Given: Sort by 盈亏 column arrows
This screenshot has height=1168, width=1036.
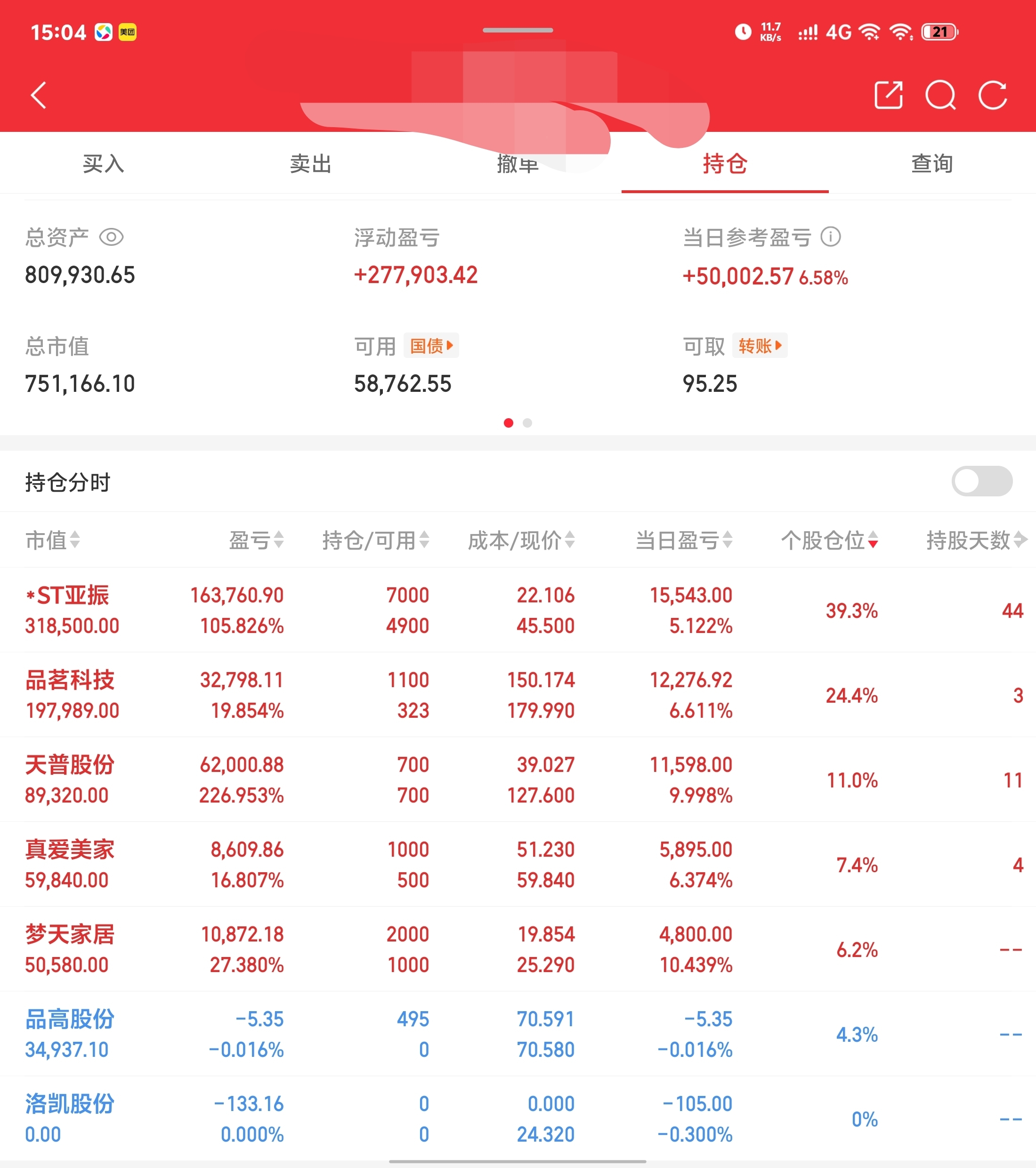Looking at the screenshot, I should 278,539.
